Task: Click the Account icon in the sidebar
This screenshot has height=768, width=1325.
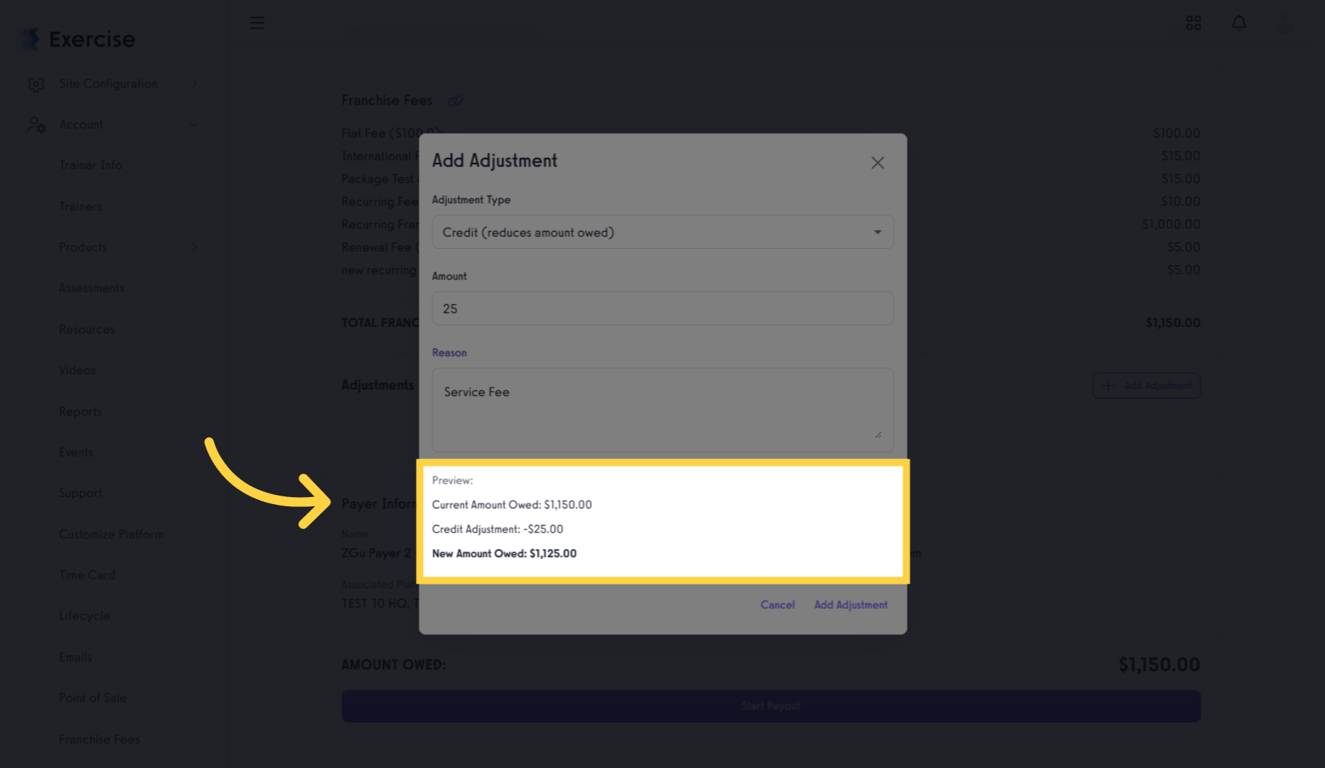Action: click(37, 124)
